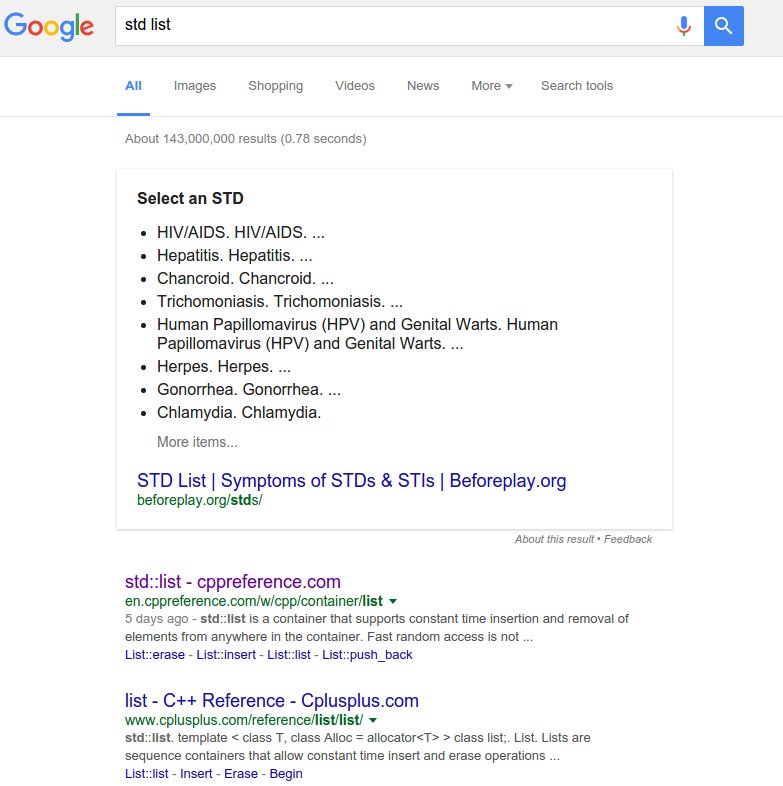Click the beforeplay.org/stds/ URL
This screenshot has height=786, width=783.
click(x=200, y=500)
